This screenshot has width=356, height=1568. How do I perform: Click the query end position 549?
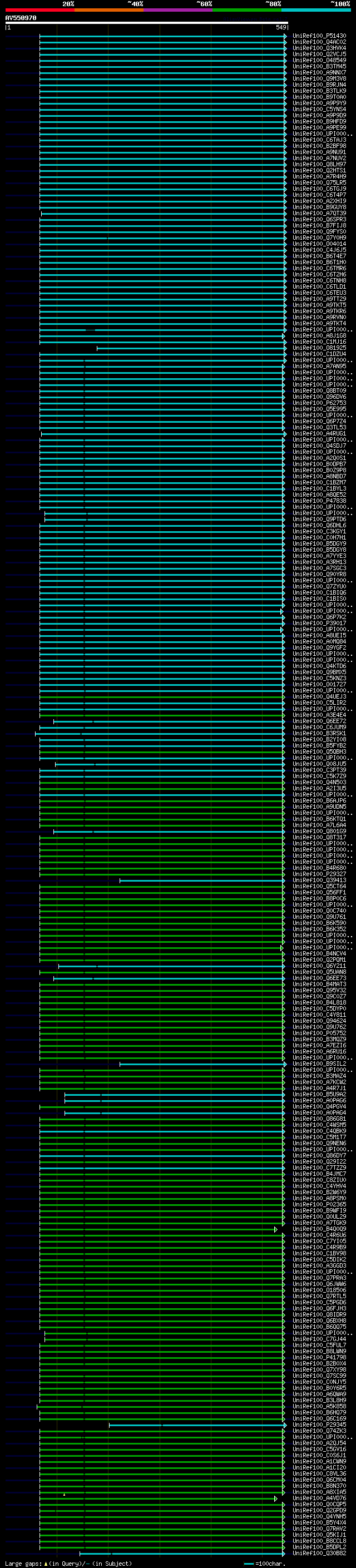tap(280, 27)
